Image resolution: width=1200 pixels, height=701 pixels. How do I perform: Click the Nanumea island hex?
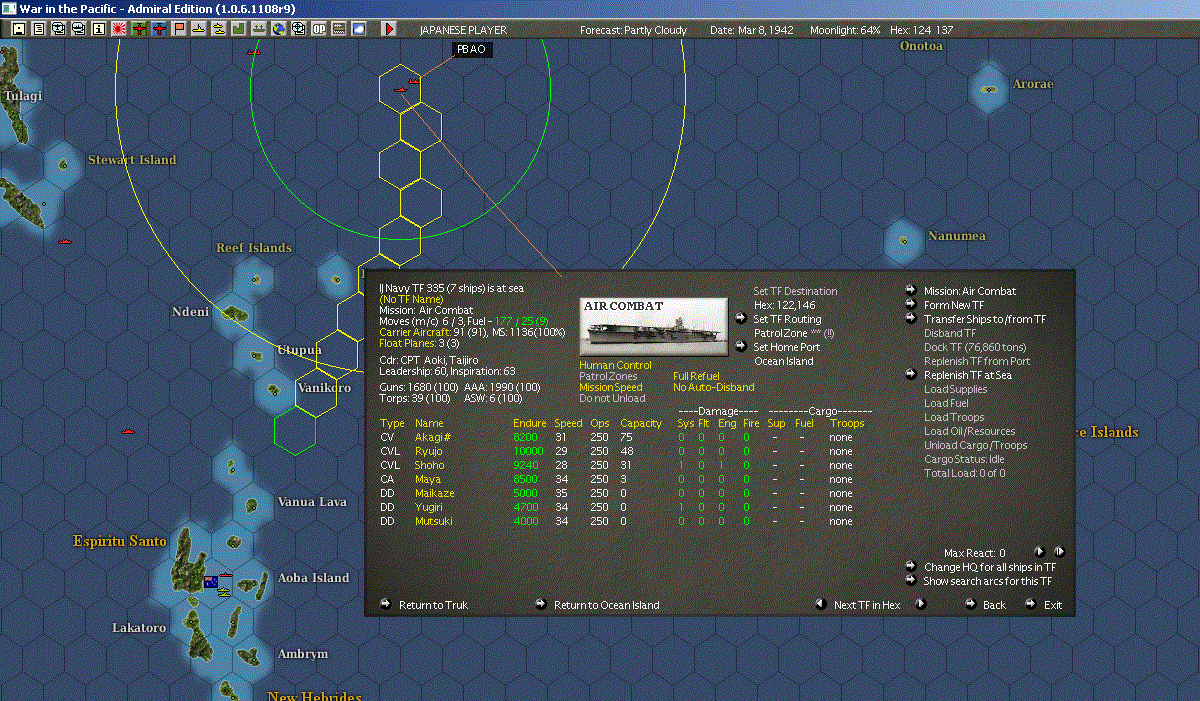(904, 239)
